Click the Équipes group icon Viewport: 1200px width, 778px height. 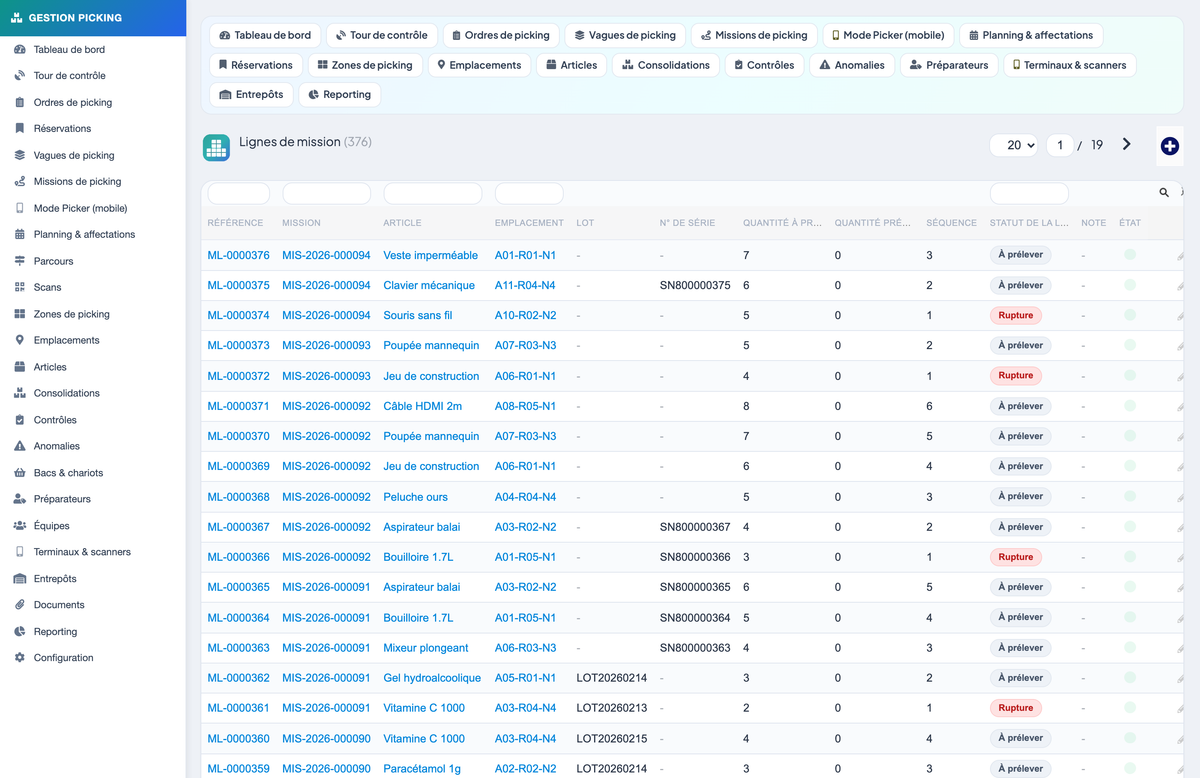tap(20, 526)
